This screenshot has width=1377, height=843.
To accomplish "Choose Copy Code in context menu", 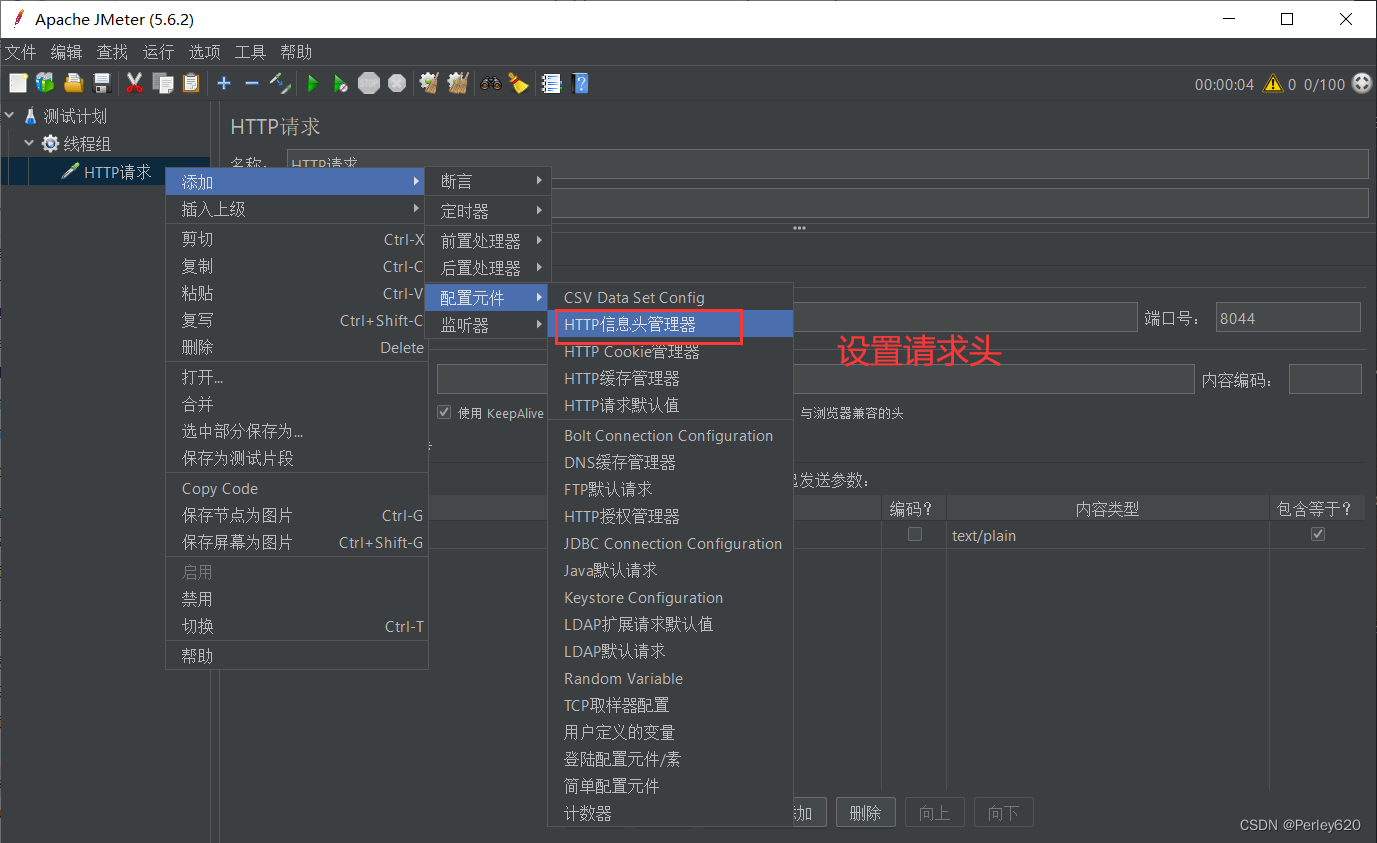I will (x=297, y=488).
